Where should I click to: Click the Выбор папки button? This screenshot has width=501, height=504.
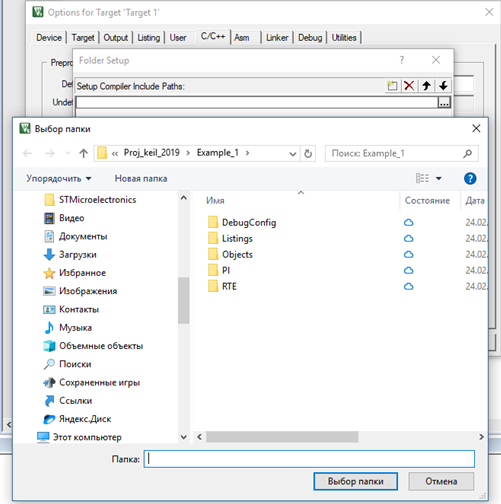[x=355, y=481]
